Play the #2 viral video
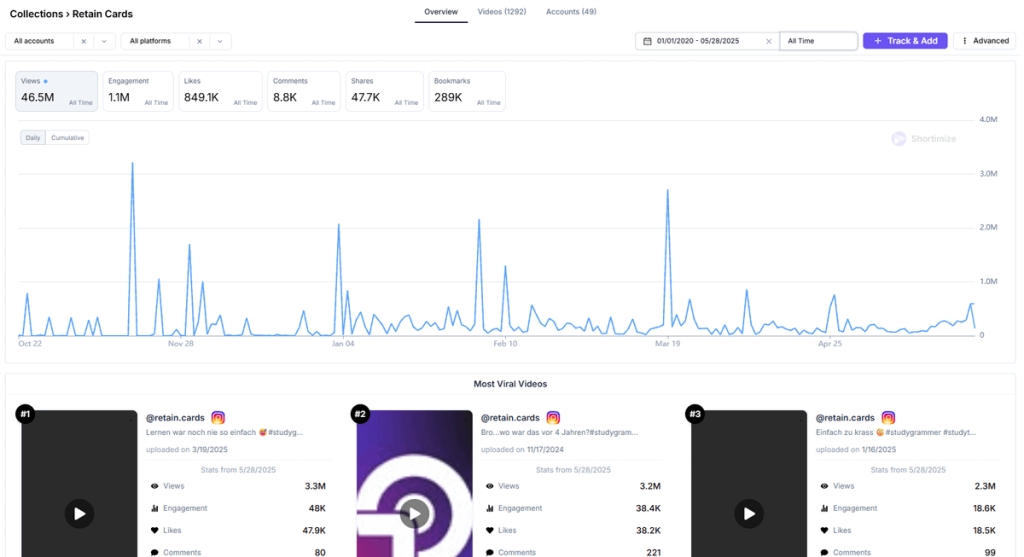The width and height of the screenshot is (1024, 557). (414, 514)
